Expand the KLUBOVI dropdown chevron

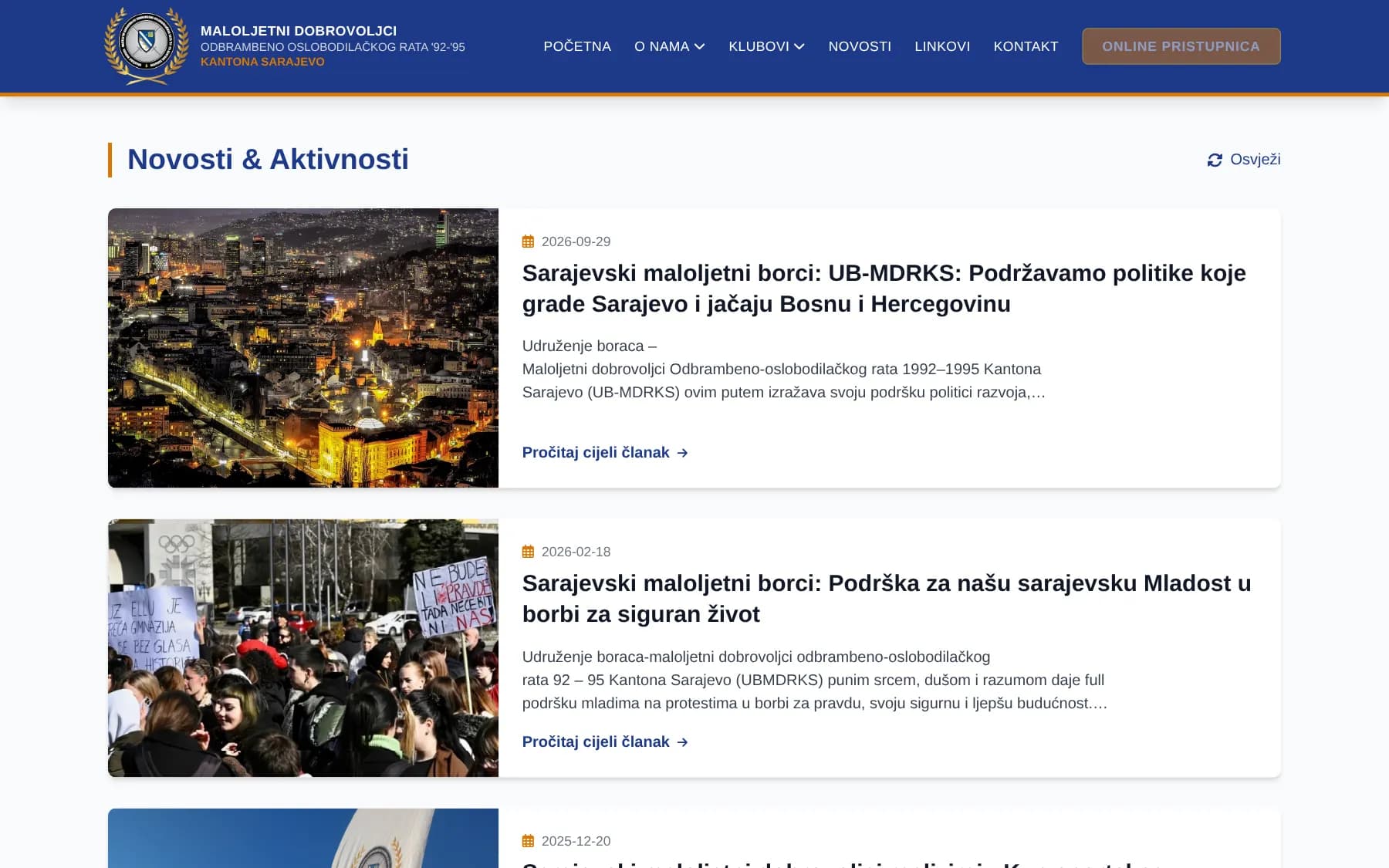pos(799,46)
